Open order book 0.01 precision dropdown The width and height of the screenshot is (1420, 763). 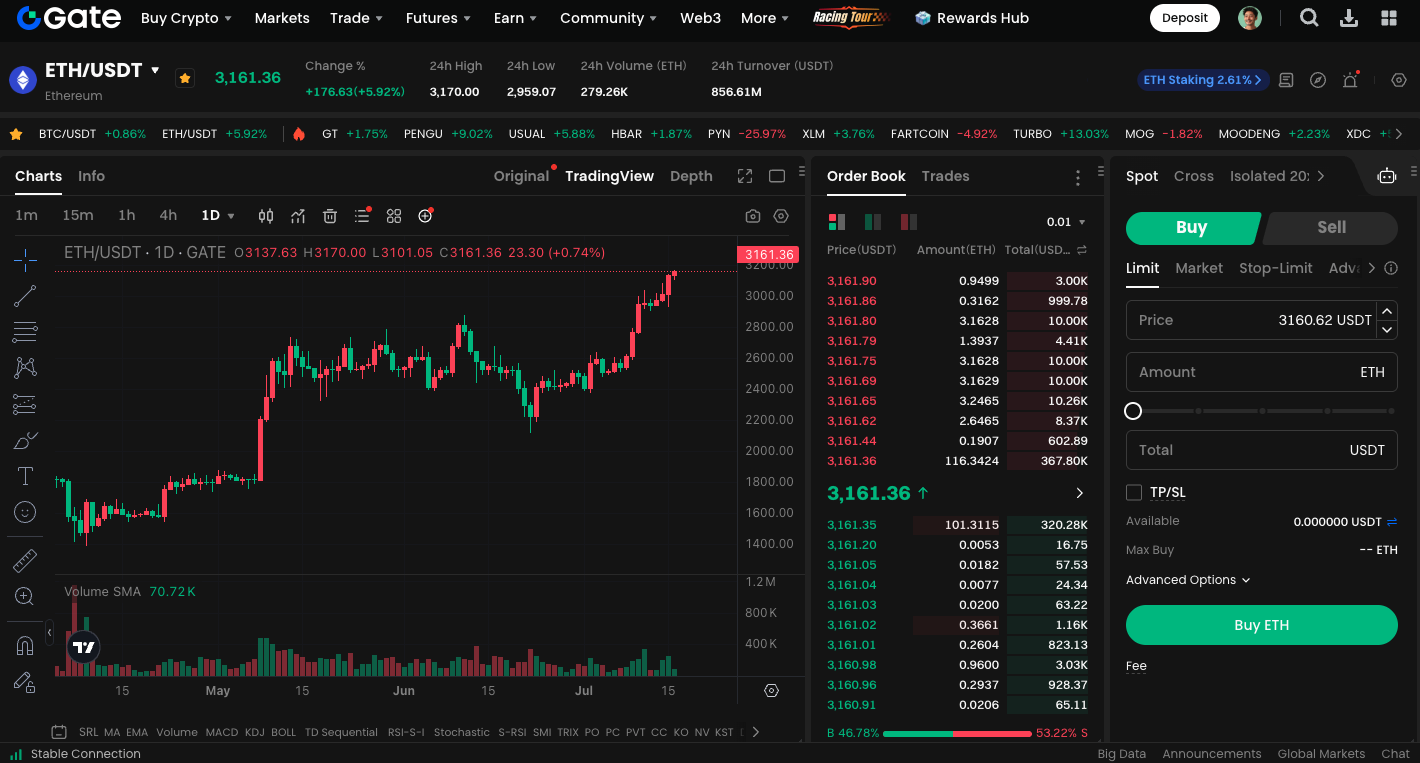[x=1066, y=222]
